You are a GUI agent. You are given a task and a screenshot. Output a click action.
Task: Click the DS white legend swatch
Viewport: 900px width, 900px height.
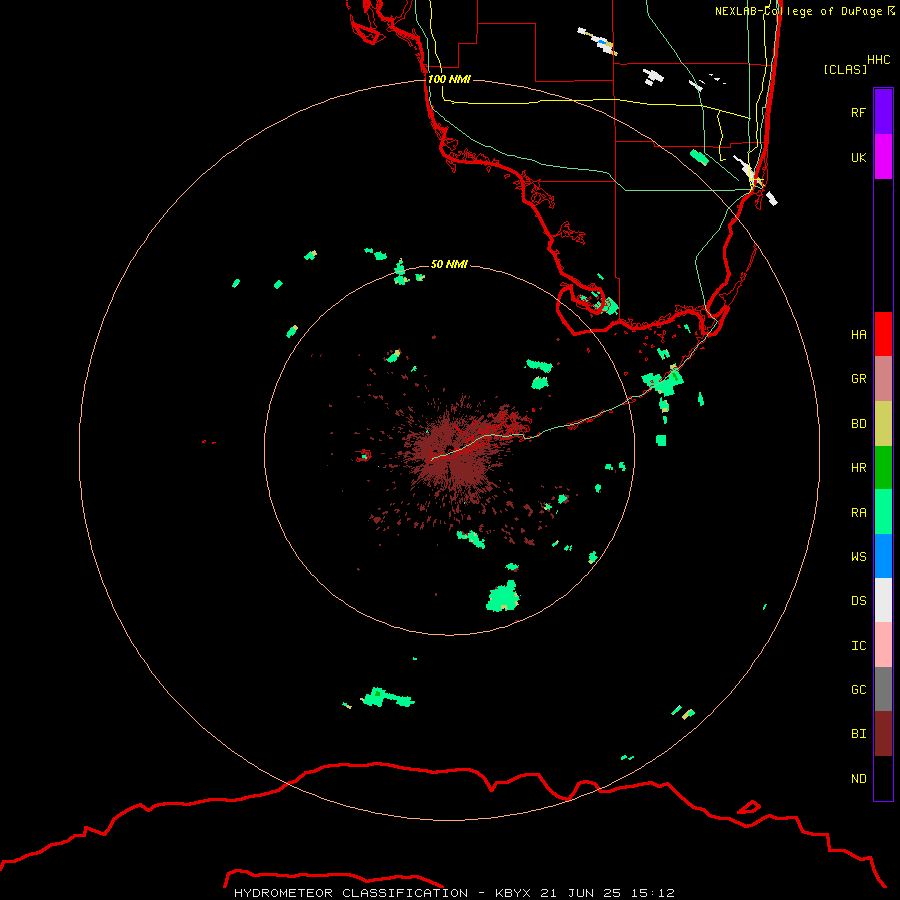click(x=883, y=600)
